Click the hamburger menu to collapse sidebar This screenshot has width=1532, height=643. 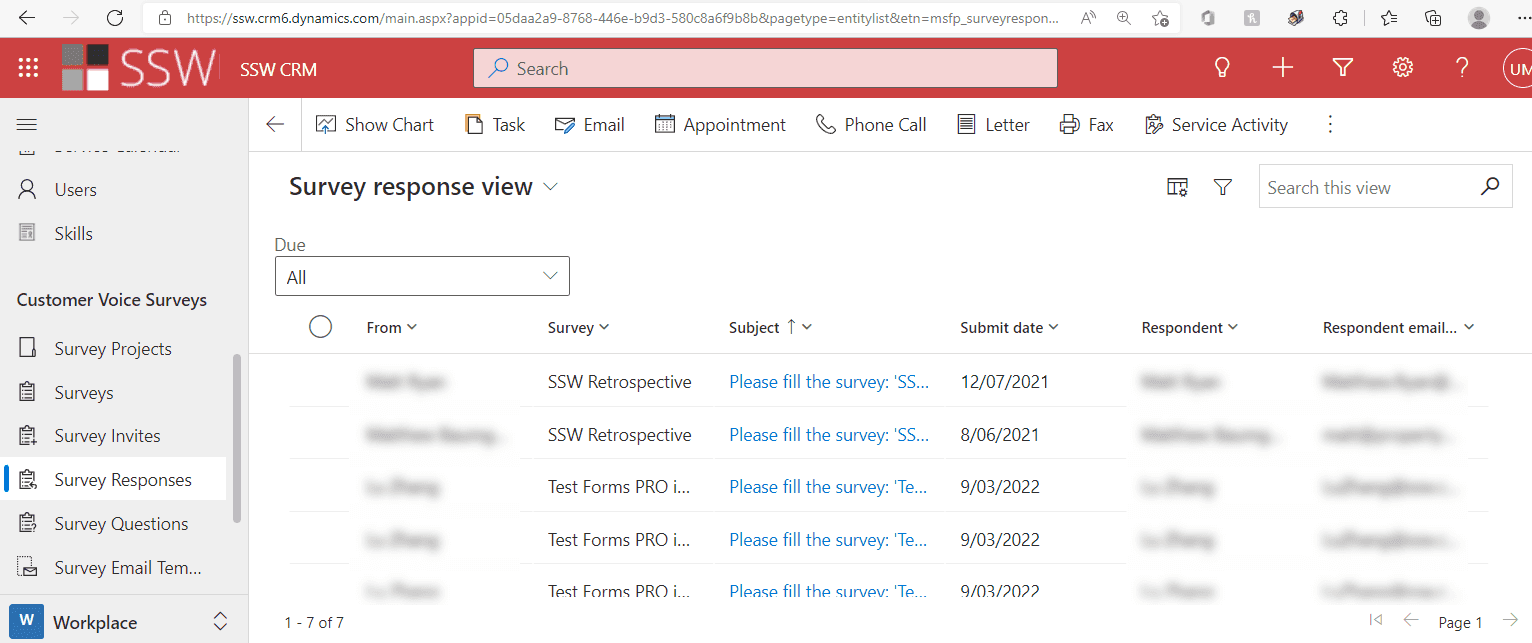(x=27, y=125)
